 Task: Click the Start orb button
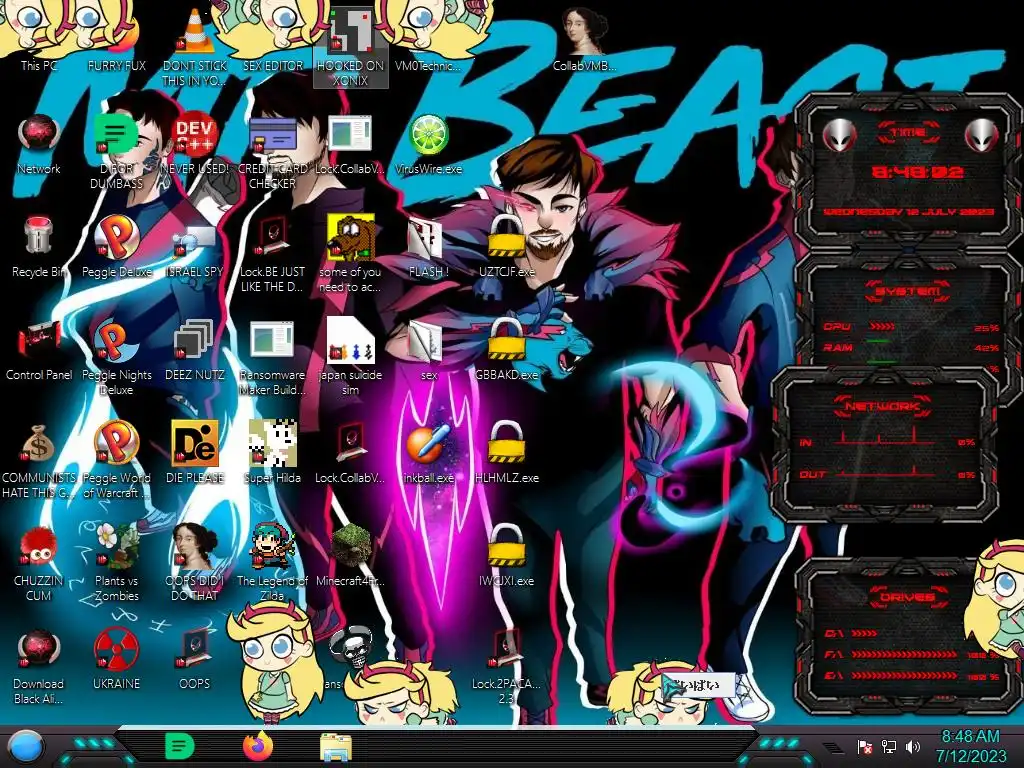tap(26, 746)
